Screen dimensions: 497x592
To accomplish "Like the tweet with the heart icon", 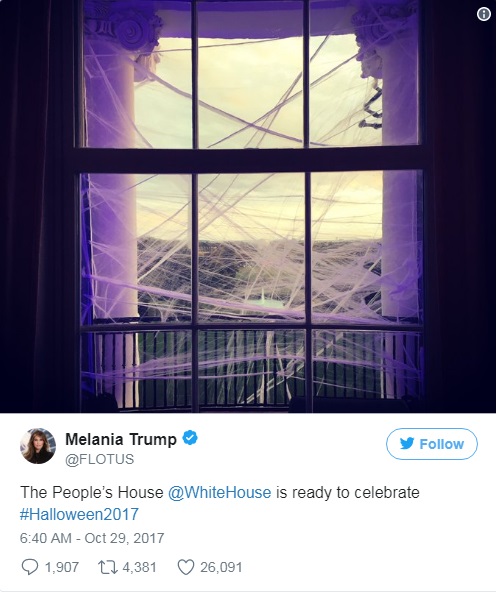I will (x=186, y=567).
